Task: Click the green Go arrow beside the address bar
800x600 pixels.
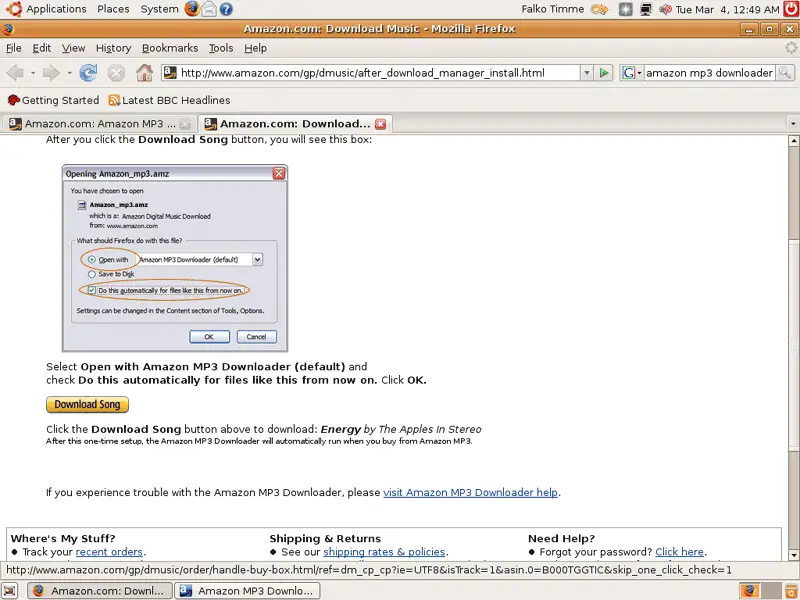Action: tap(604, 73)
